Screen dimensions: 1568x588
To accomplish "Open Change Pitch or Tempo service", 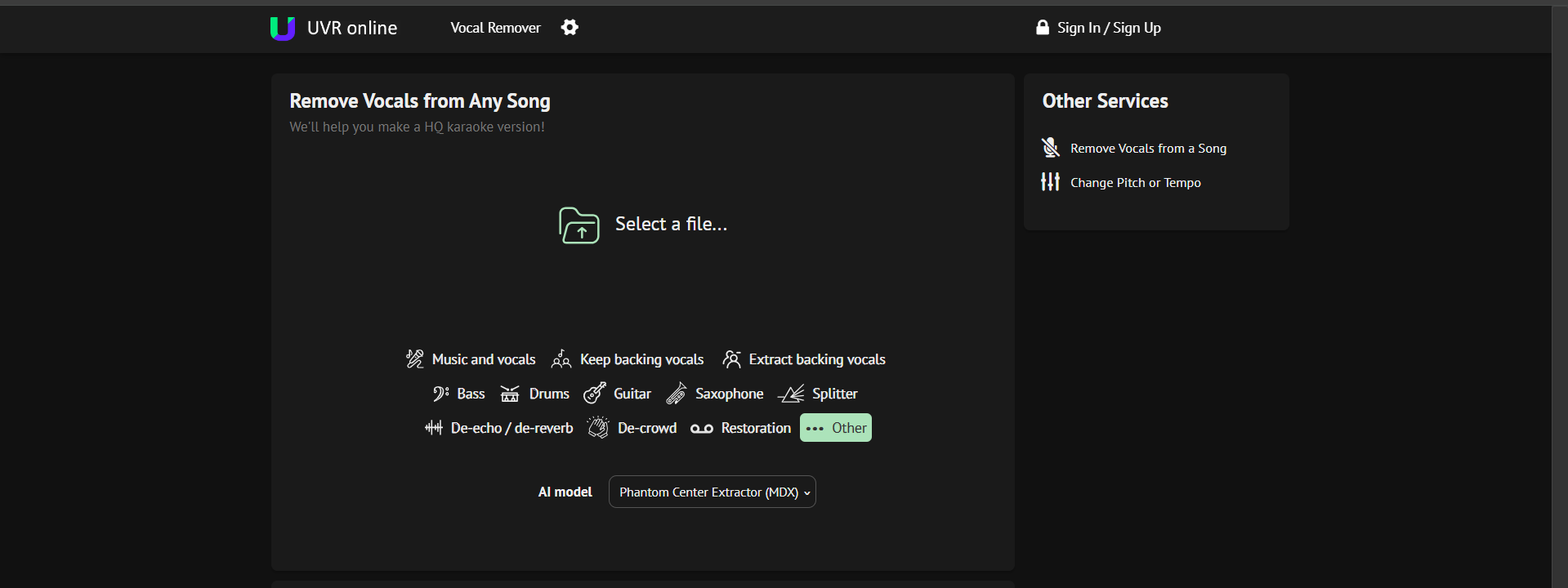I will [x=1135, y=183].
